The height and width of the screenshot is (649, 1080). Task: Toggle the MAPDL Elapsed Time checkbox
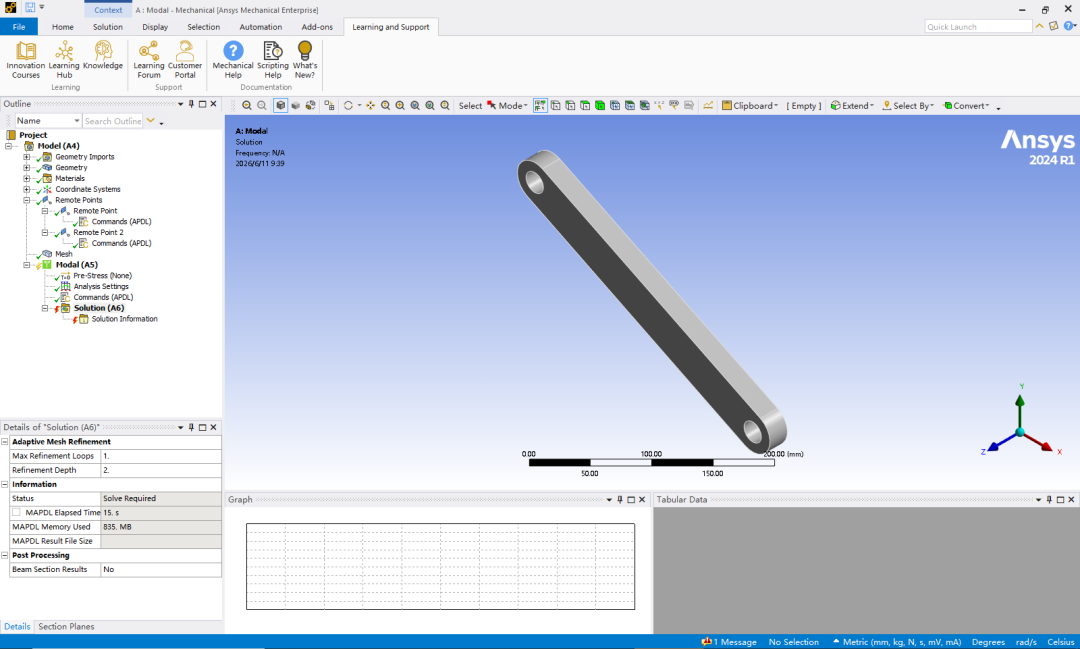click(16, 513)
